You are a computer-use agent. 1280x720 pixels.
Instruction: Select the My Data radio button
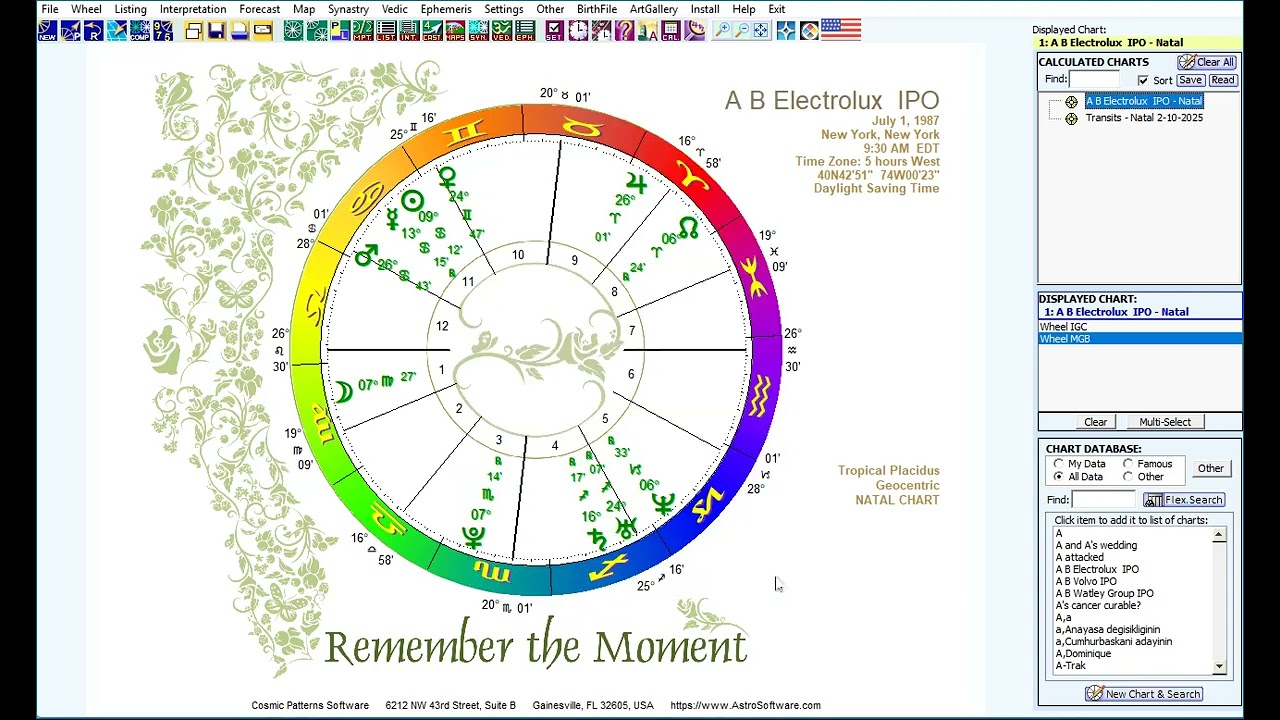pyautogui.click(x=1059, y=464)
